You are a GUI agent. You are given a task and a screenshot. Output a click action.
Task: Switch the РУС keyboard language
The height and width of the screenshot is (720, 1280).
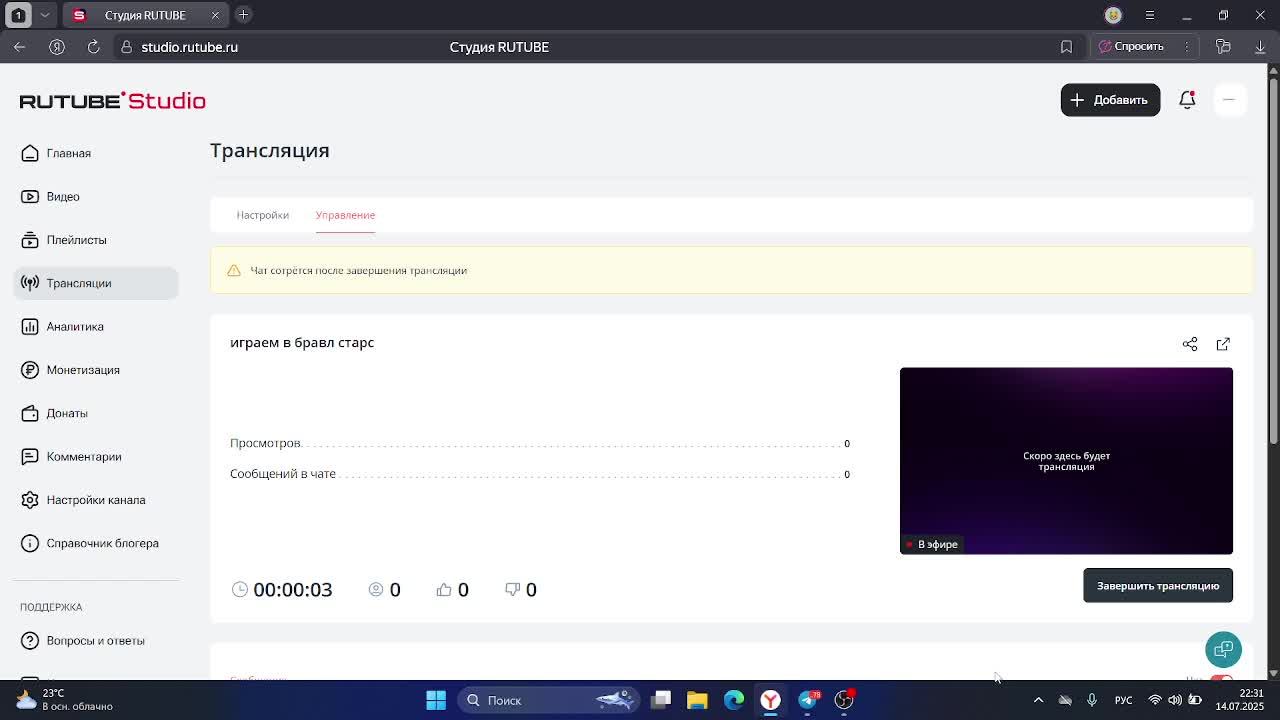pos(1123,700)
